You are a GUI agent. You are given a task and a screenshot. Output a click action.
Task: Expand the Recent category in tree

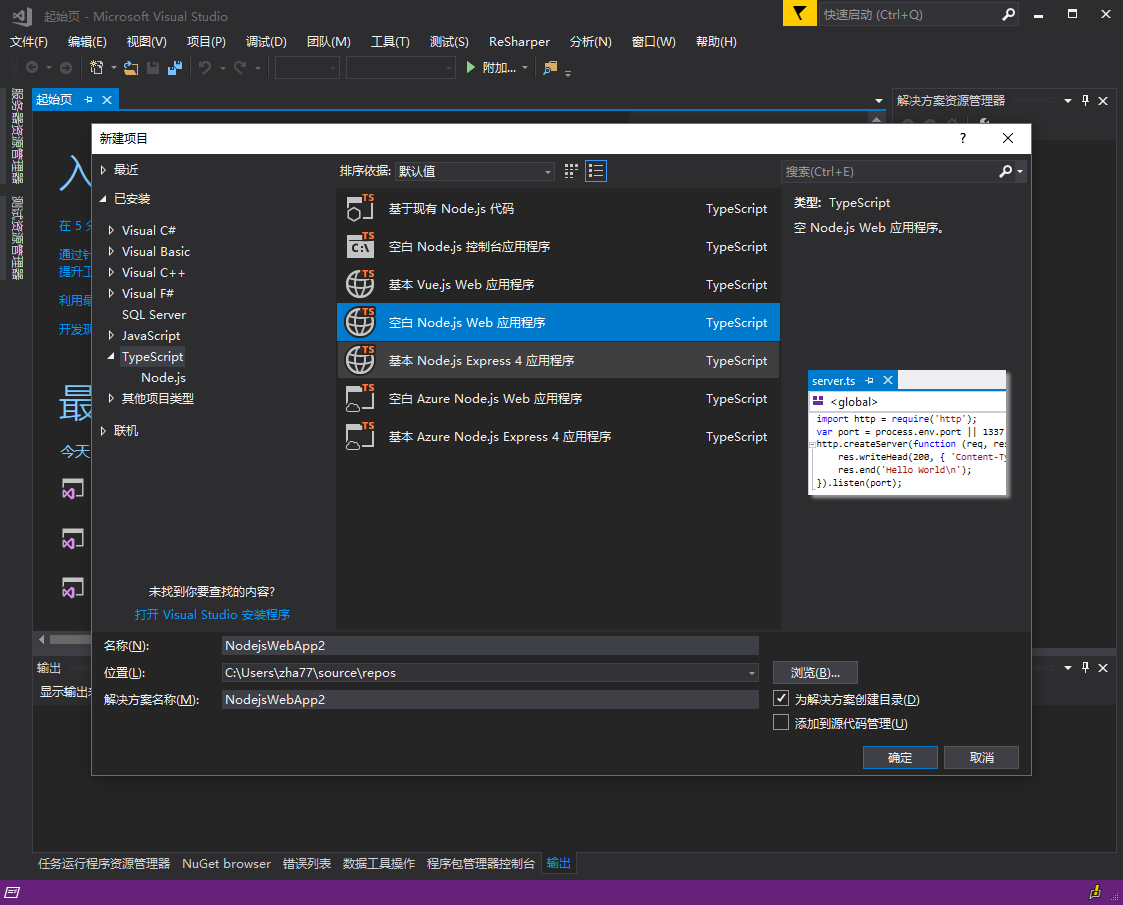103,170
